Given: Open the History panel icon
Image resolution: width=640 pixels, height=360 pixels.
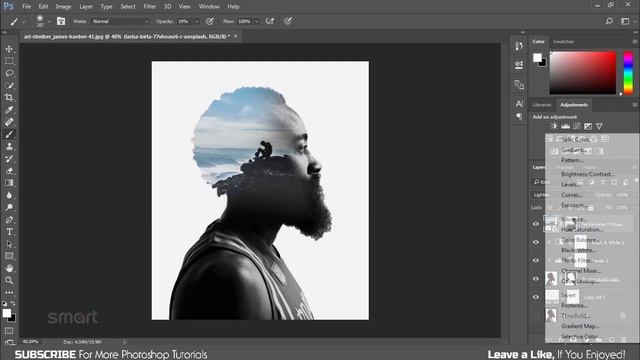Looking at the screenshot, I should tap(519, 46).
